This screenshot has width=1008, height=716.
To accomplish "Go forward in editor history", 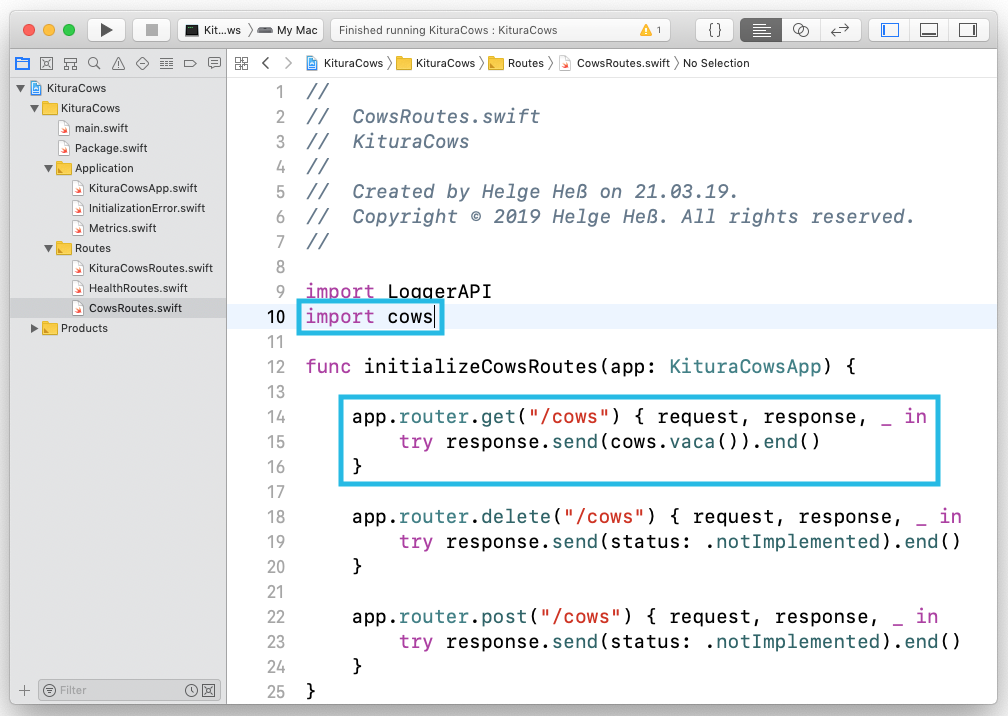I will pos(289,63).
